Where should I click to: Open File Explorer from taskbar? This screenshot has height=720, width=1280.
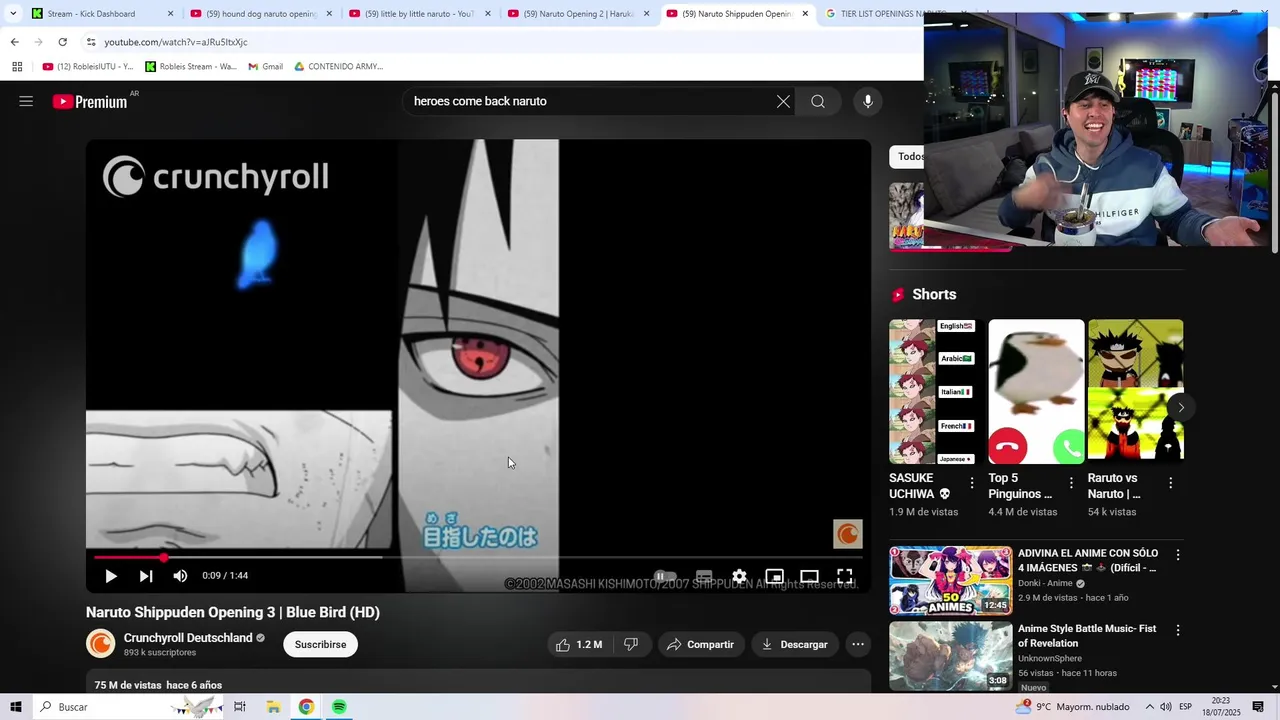coord(272,707)
